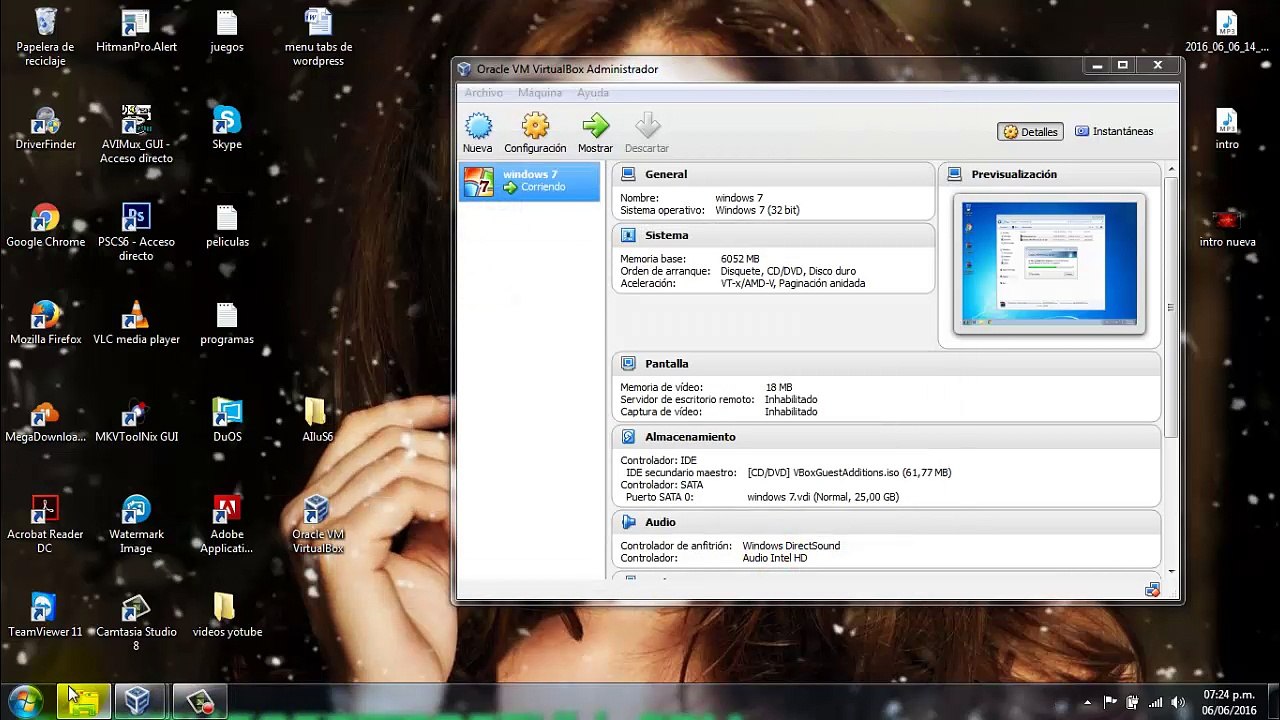Click the power plug tray icon
Image resolution: width=1280 pixels, height=720 pixels.
click(x=1132, y=702)
